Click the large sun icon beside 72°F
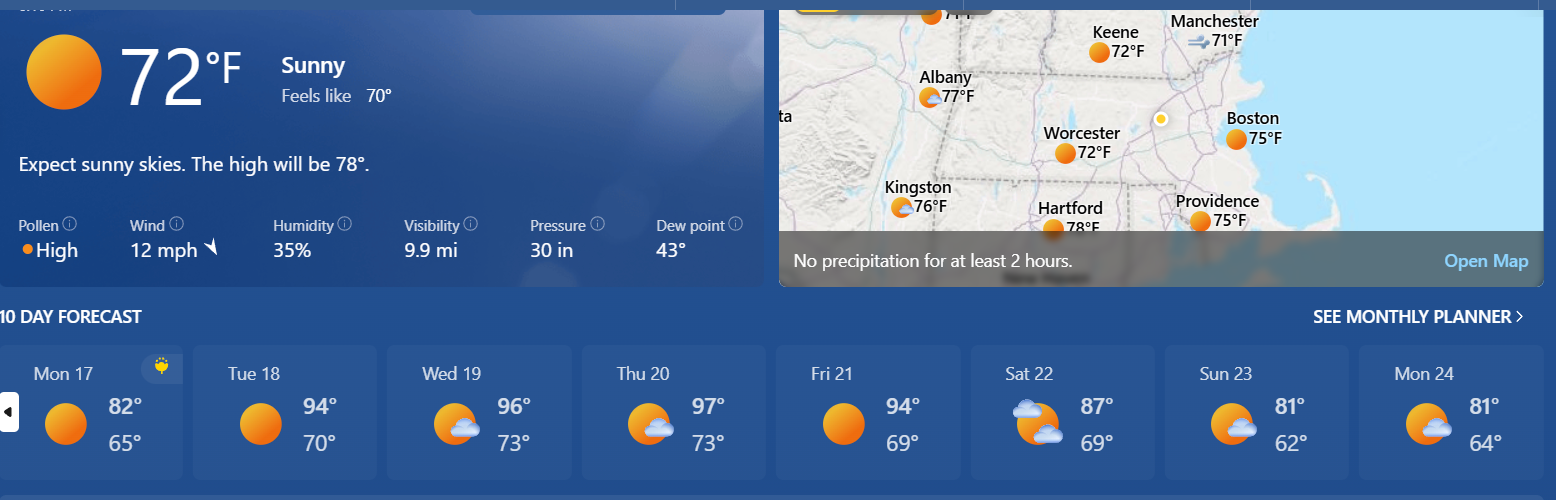 point(64,72)
